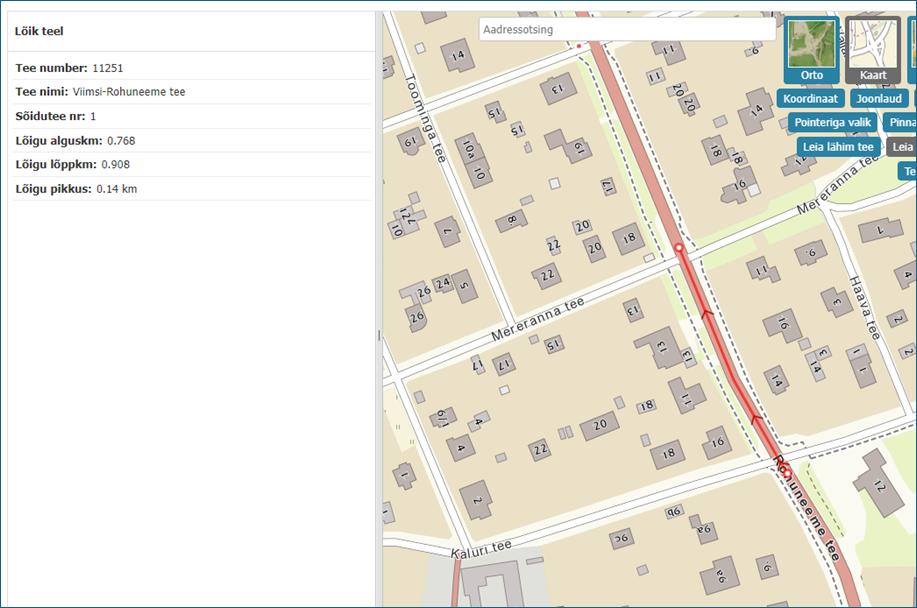Screen dimensions: 917x608
Task: Click the partially visible Pinna button
Action: coord(901,123)
